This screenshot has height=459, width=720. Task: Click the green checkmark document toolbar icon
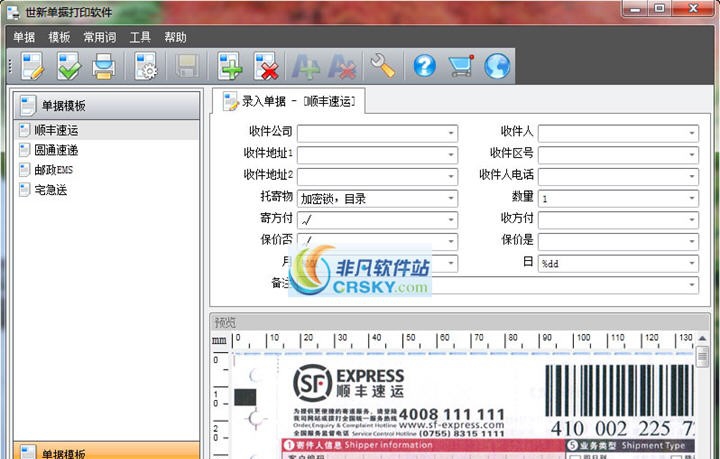pos(68,66)
